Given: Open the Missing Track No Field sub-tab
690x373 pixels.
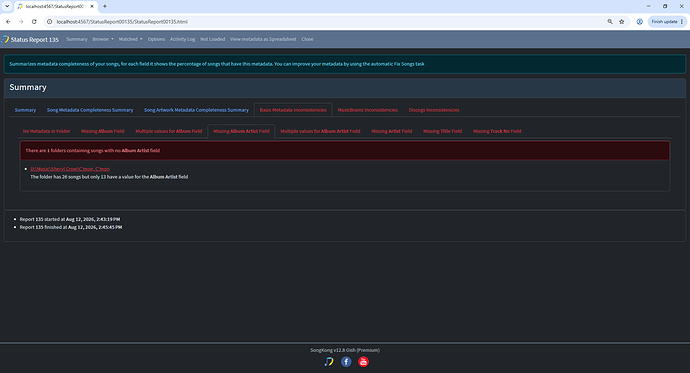Looking at the screenshot, I should point(497,131).
